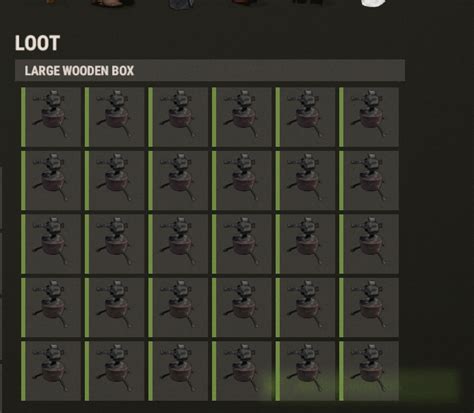This screenshot has width=474, height=413.
Task: Choose auto turret in bottom row, third column
Action: [178, 371]
